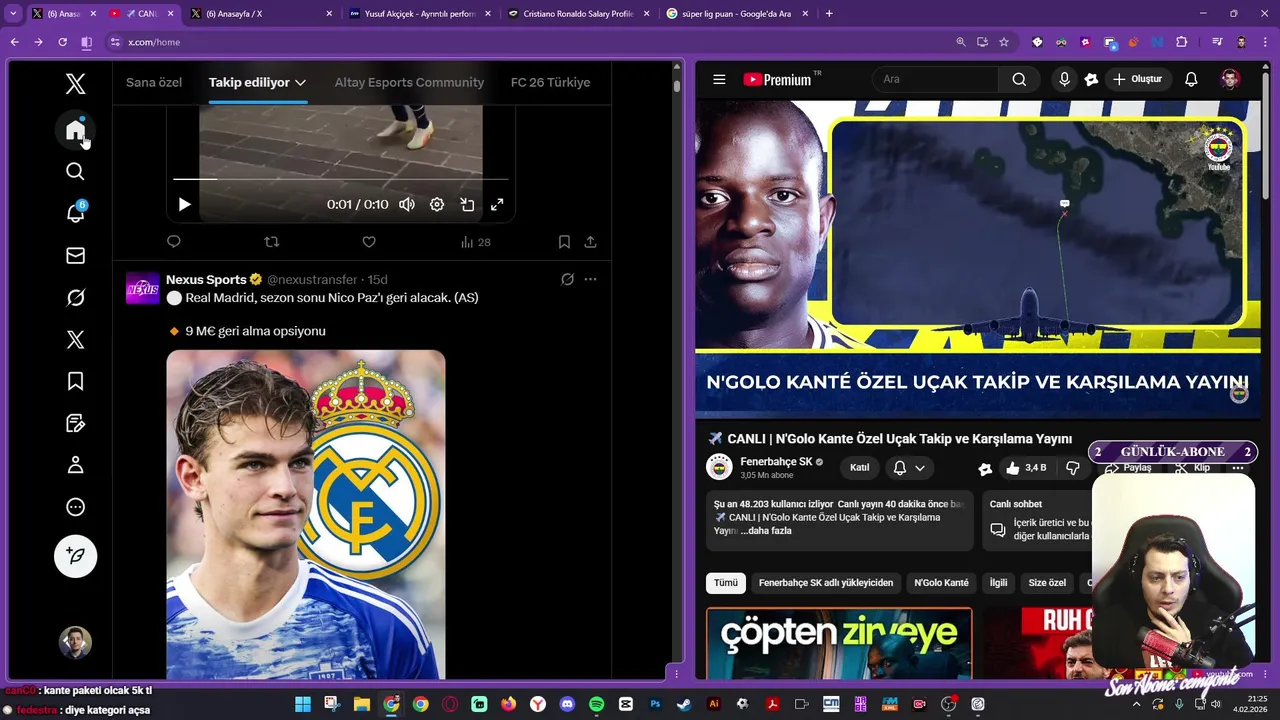
Task: Like the video tweet with heart
Action: tap(369, 242)
